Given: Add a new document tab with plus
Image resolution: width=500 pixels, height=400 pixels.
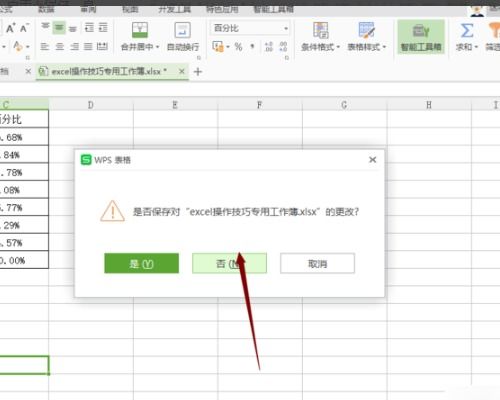Looking at the screenshot, I should 198,71.
